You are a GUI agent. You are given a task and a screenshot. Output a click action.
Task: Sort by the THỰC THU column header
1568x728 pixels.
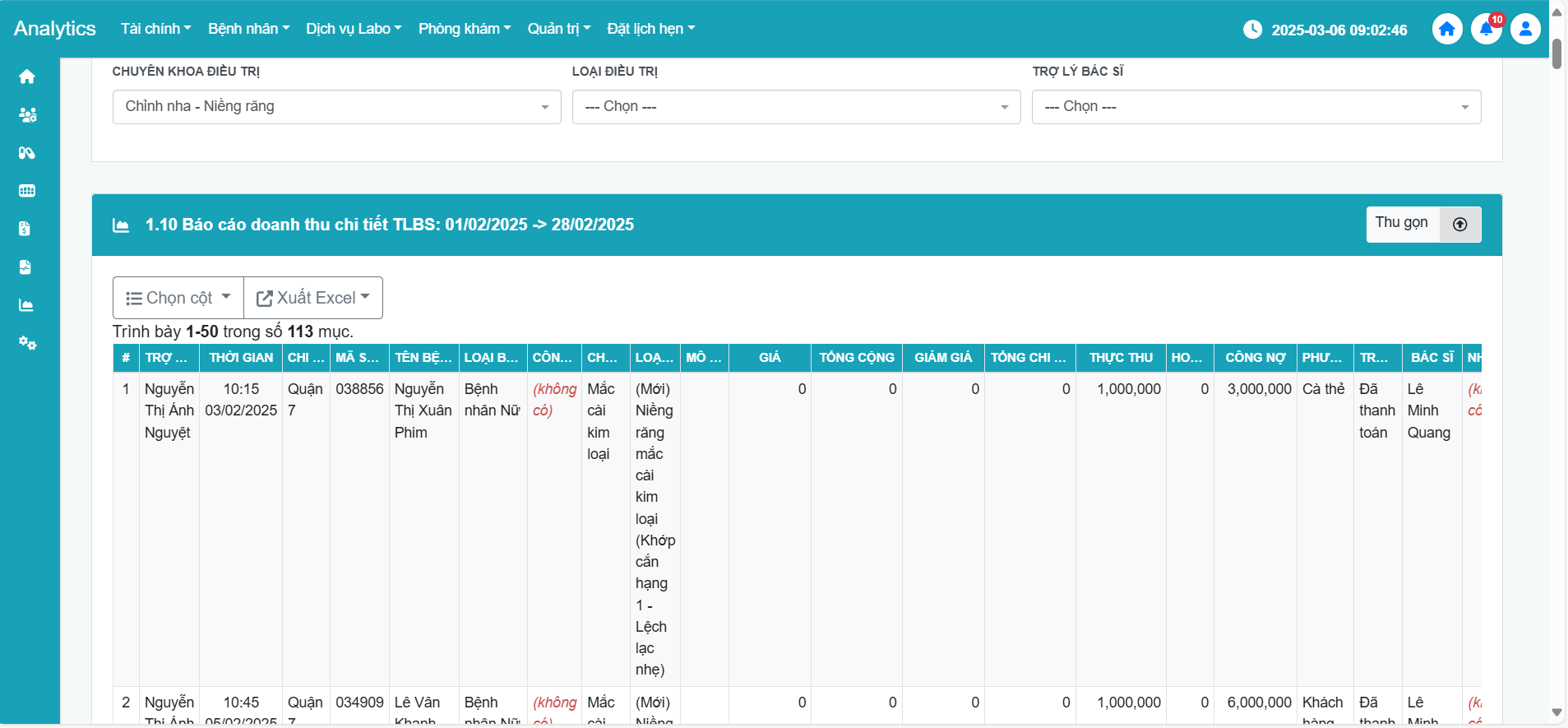(1121, 358)
